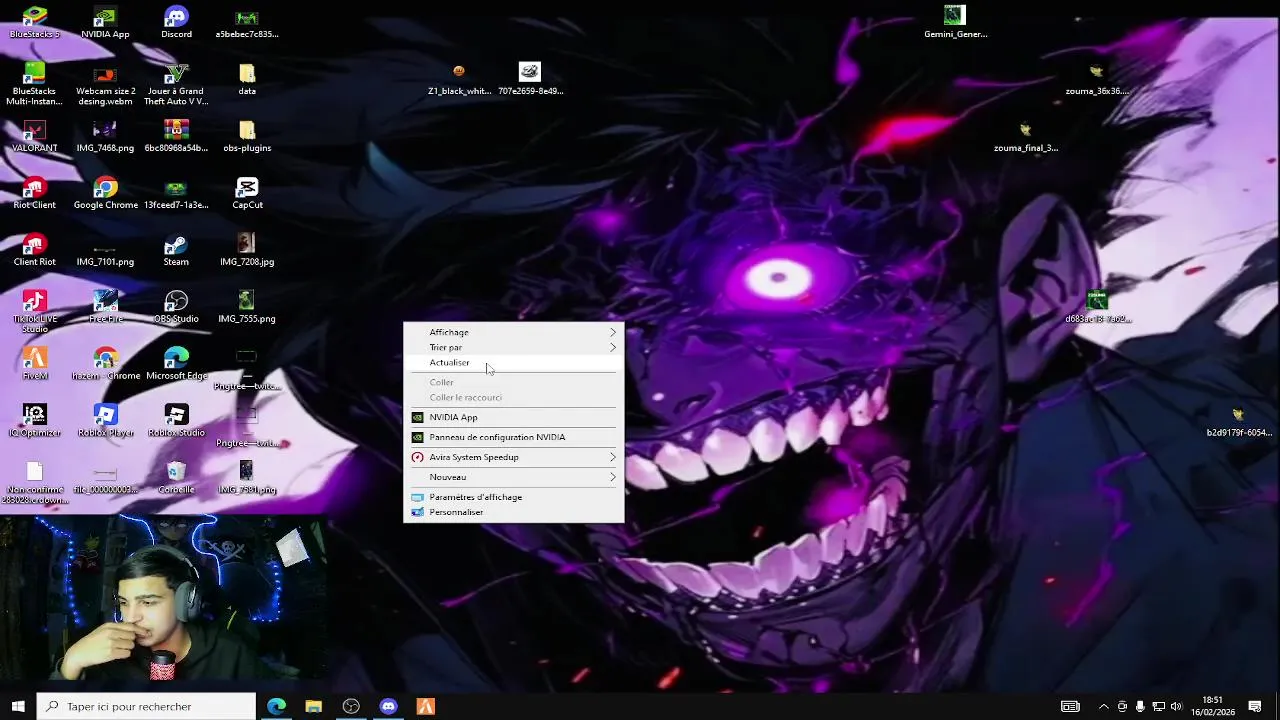Expand the Nouveau submenu
This screenshot has width=1280, height=720.
pyautogui.click(x=513, y=477)
